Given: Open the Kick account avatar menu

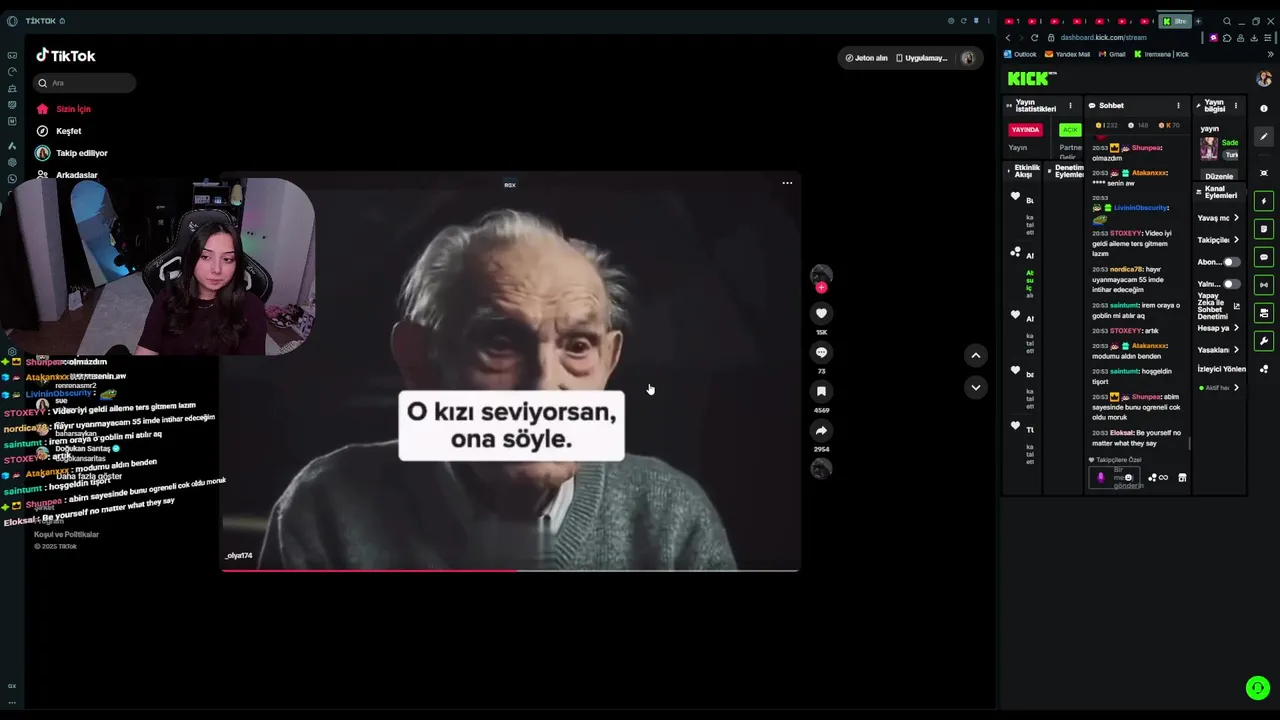Looking at the screenshot, I should (x=1264, y=79).
